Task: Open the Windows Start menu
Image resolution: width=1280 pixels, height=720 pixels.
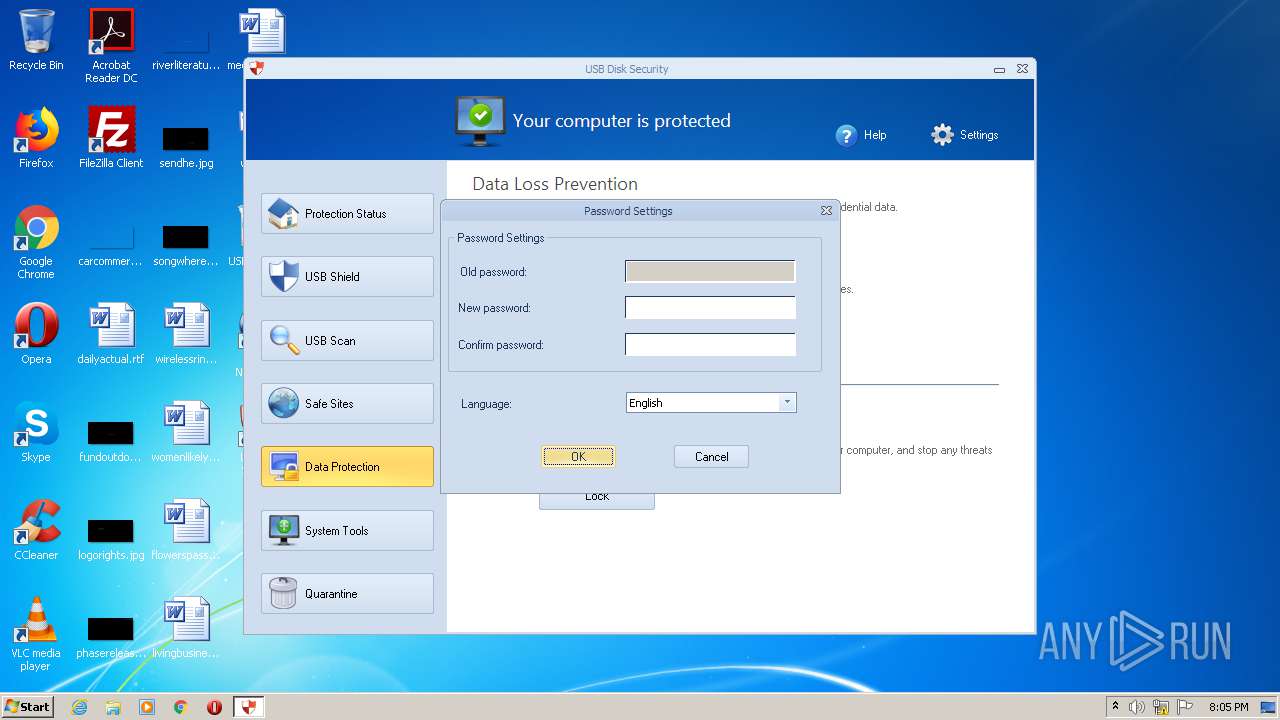Action: click(28, 707)
